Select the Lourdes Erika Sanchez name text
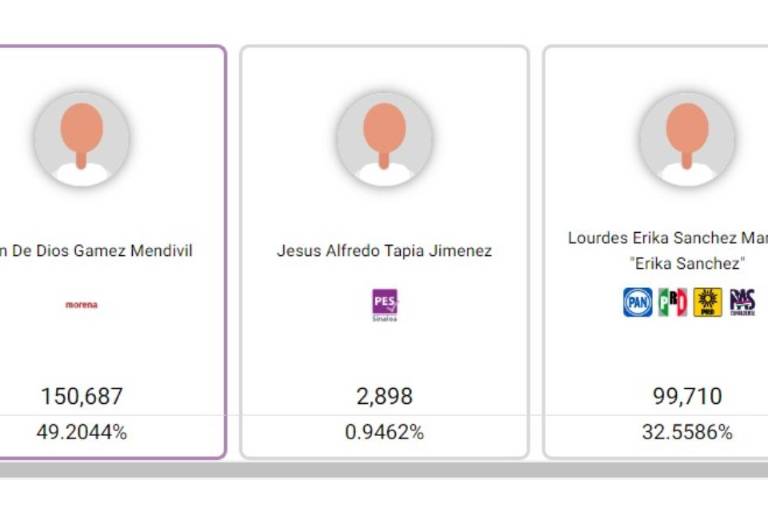This screenshot has height=512, width=768. click(667, 238)
